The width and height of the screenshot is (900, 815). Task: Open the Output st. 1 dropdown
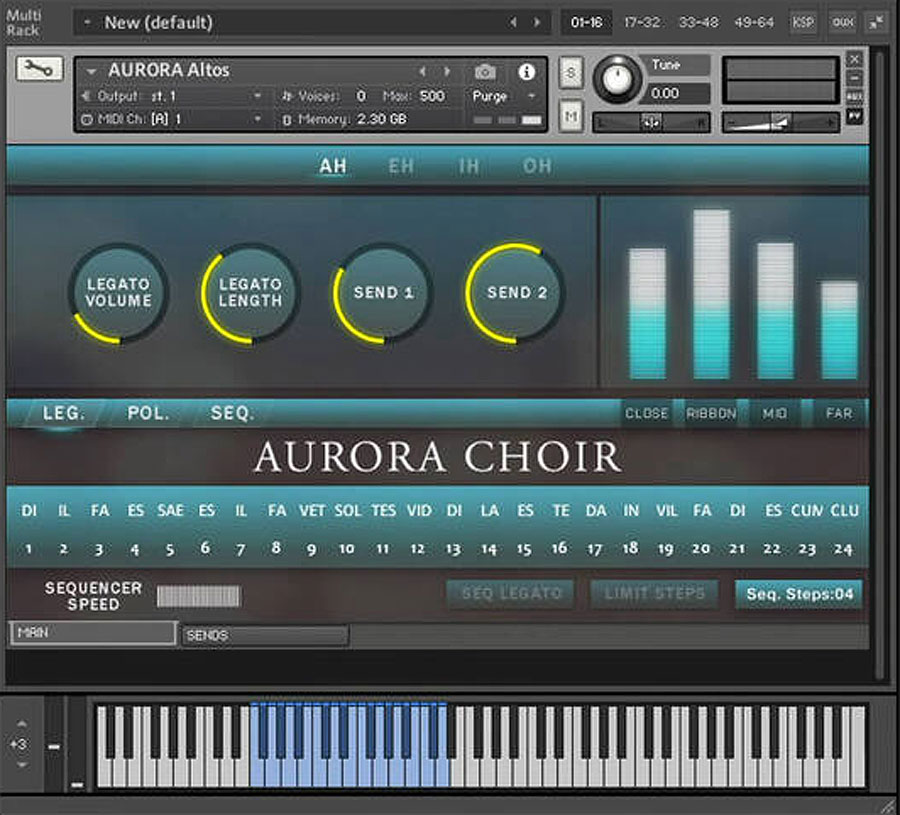click(174, 96)
